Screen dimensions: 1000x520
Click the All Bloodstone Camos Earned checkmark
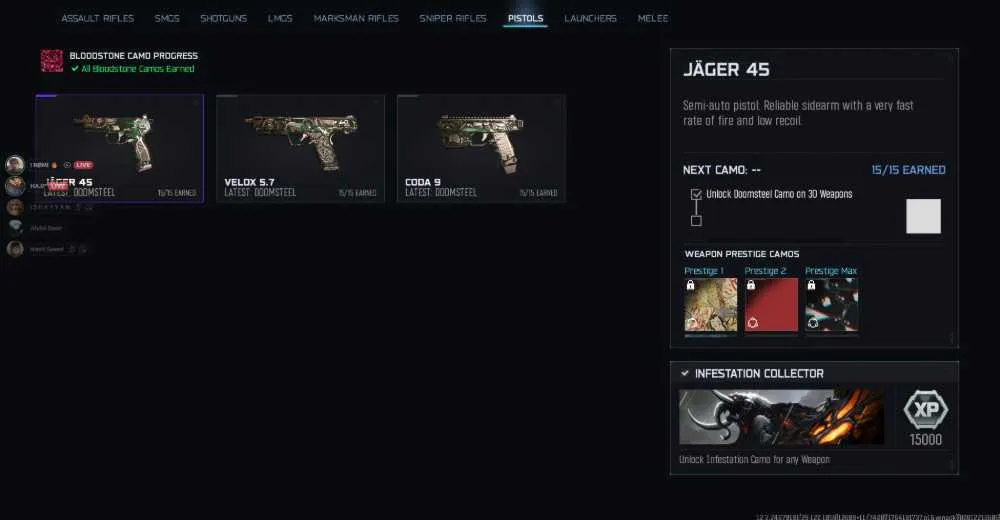(75, 68)
